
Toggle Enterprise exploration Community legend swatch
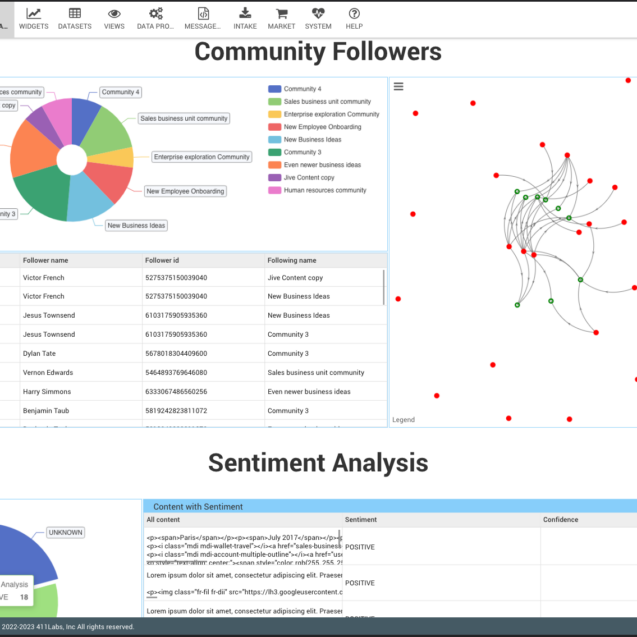[275, 114]
